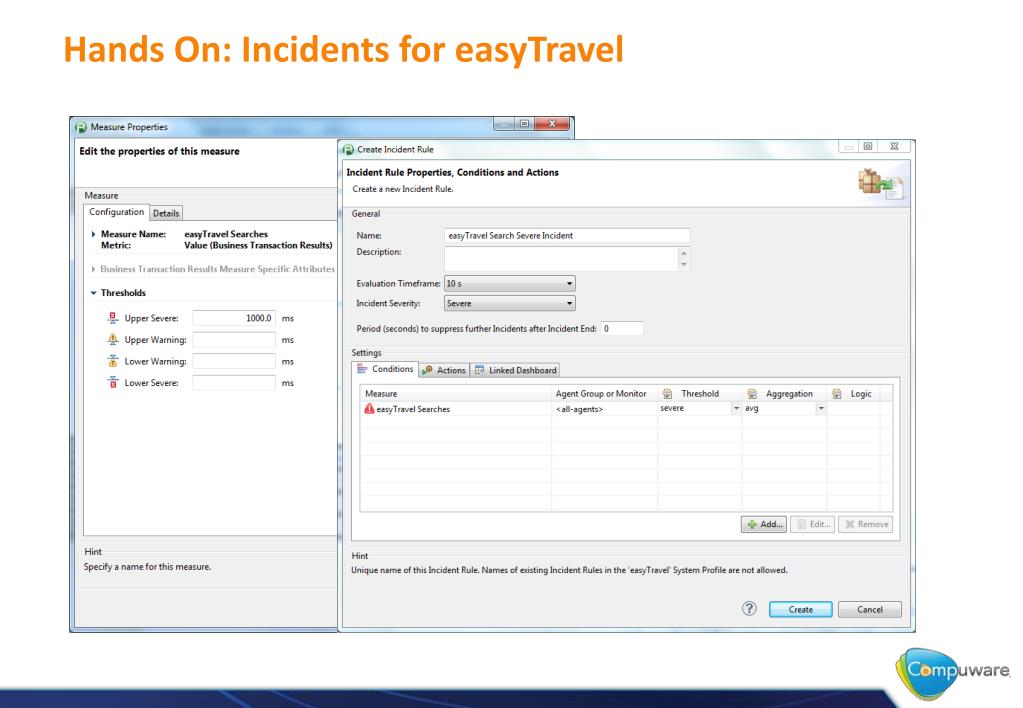
Task: Click the Description text area
Action: tap(562, 258)
